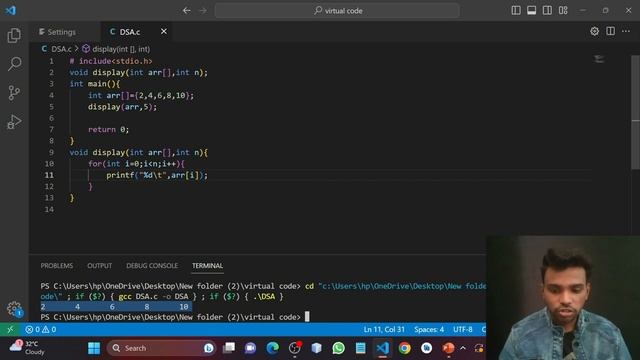640x360 pixels.
Task: Open the Windows Start menu
Action: click(x=94, y=348)
